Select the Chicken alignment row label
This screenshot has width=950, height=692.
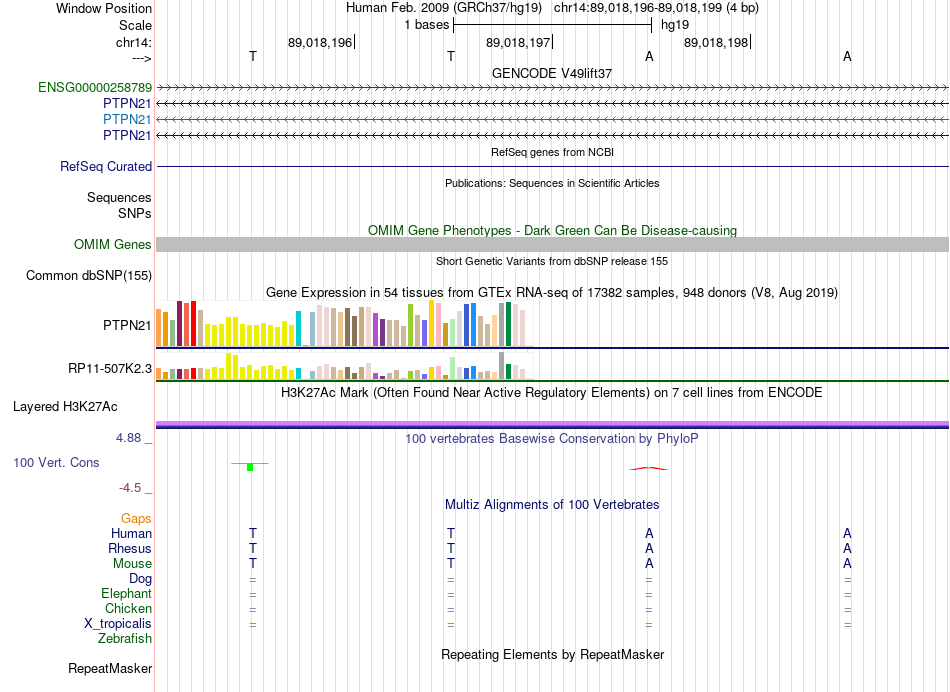click(128, 608)
